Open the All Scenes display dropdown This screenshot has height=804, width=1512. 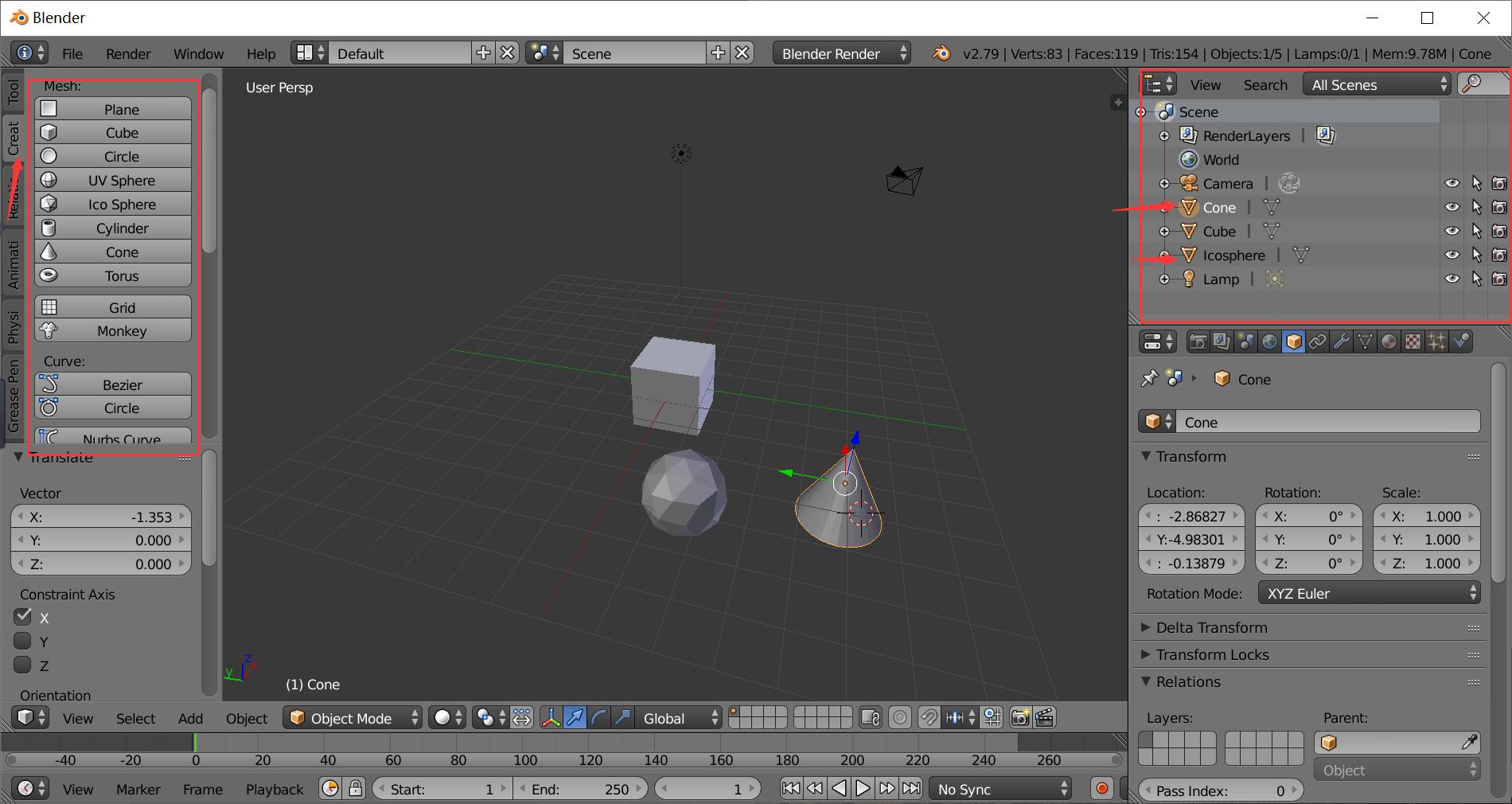pos(1378,84)
